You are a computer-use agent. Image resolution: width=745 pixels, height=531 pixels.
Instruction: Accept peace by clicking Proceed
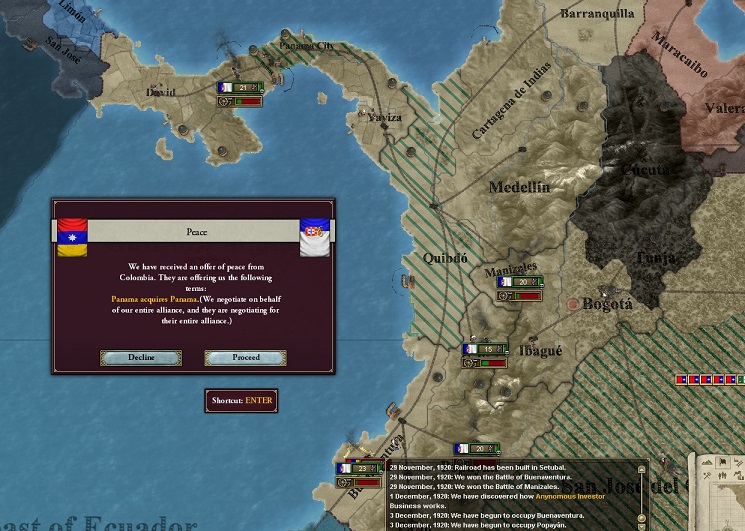coord(245,358)
